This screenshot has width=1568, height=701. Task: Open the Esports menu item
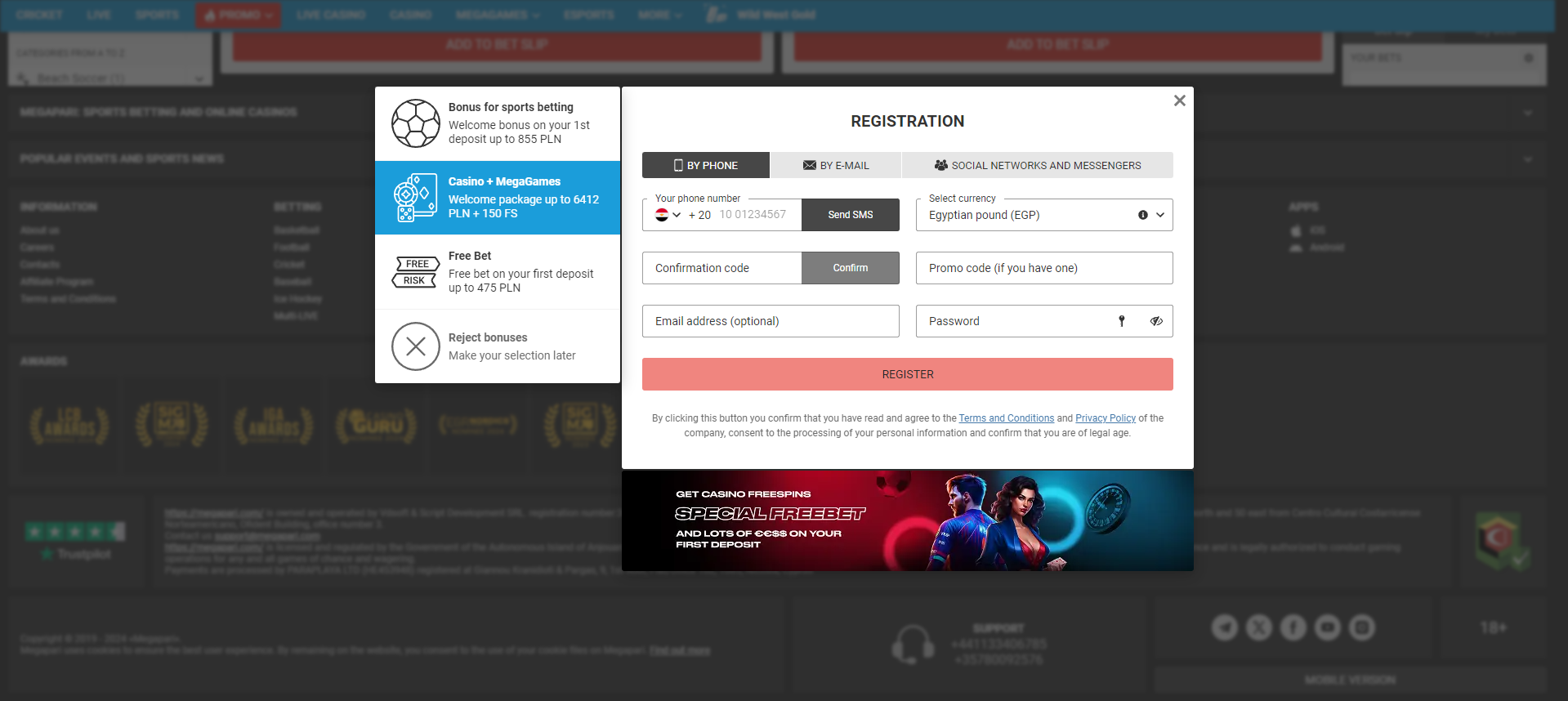(588, 15)
